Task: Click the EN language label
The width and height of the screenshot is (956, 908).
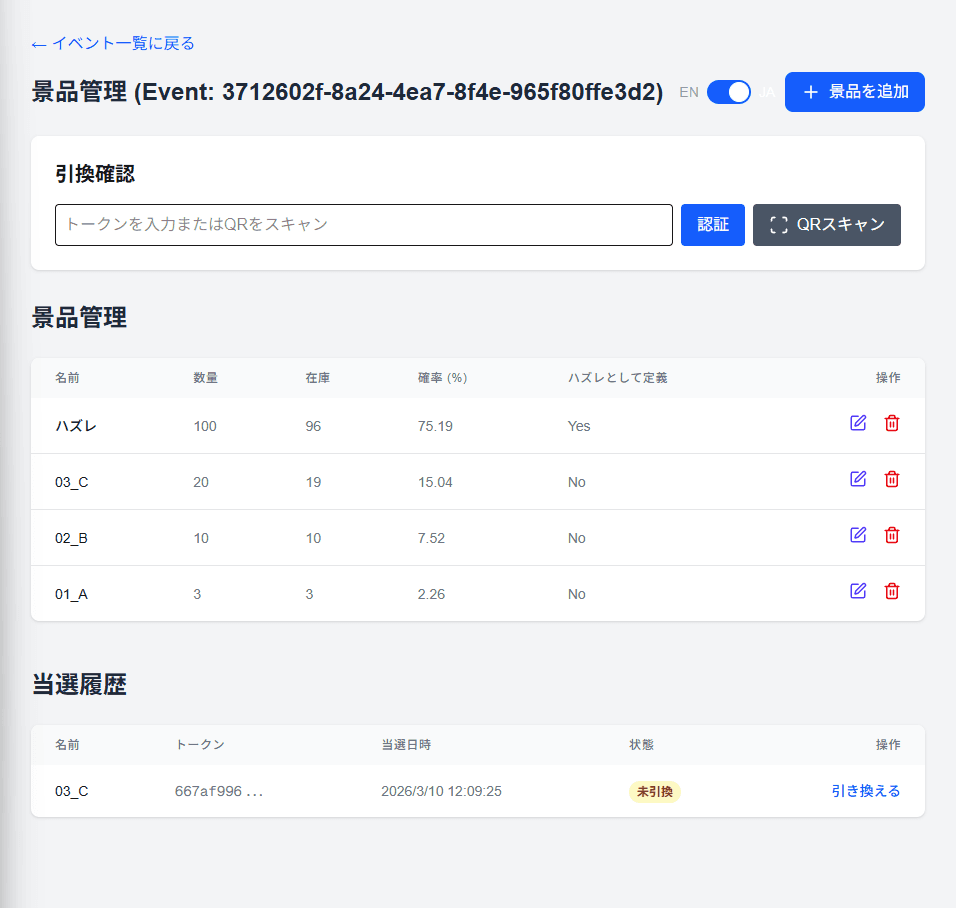Action: (x=689, y=92)
